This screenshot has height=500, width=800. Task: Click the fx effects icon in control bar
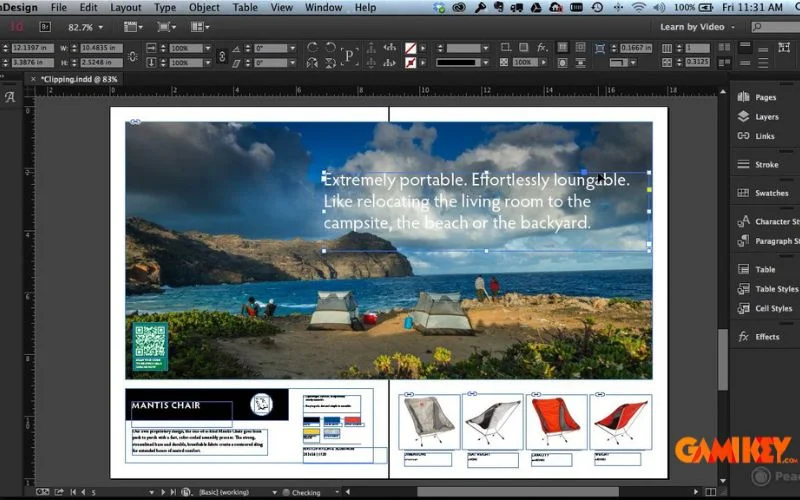click(x=541, y=47)
